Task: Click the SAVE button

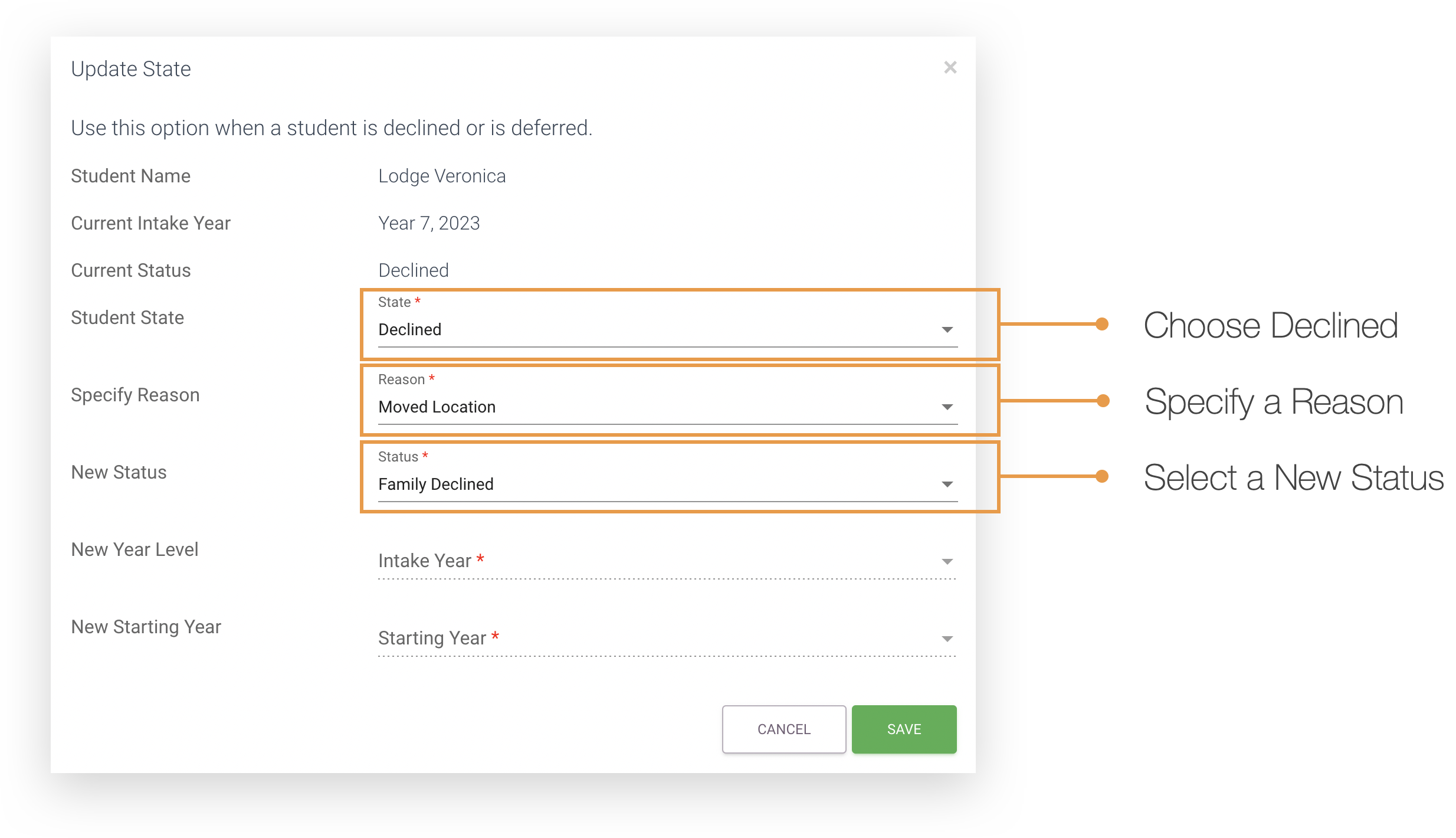Action: coord(904,729)
